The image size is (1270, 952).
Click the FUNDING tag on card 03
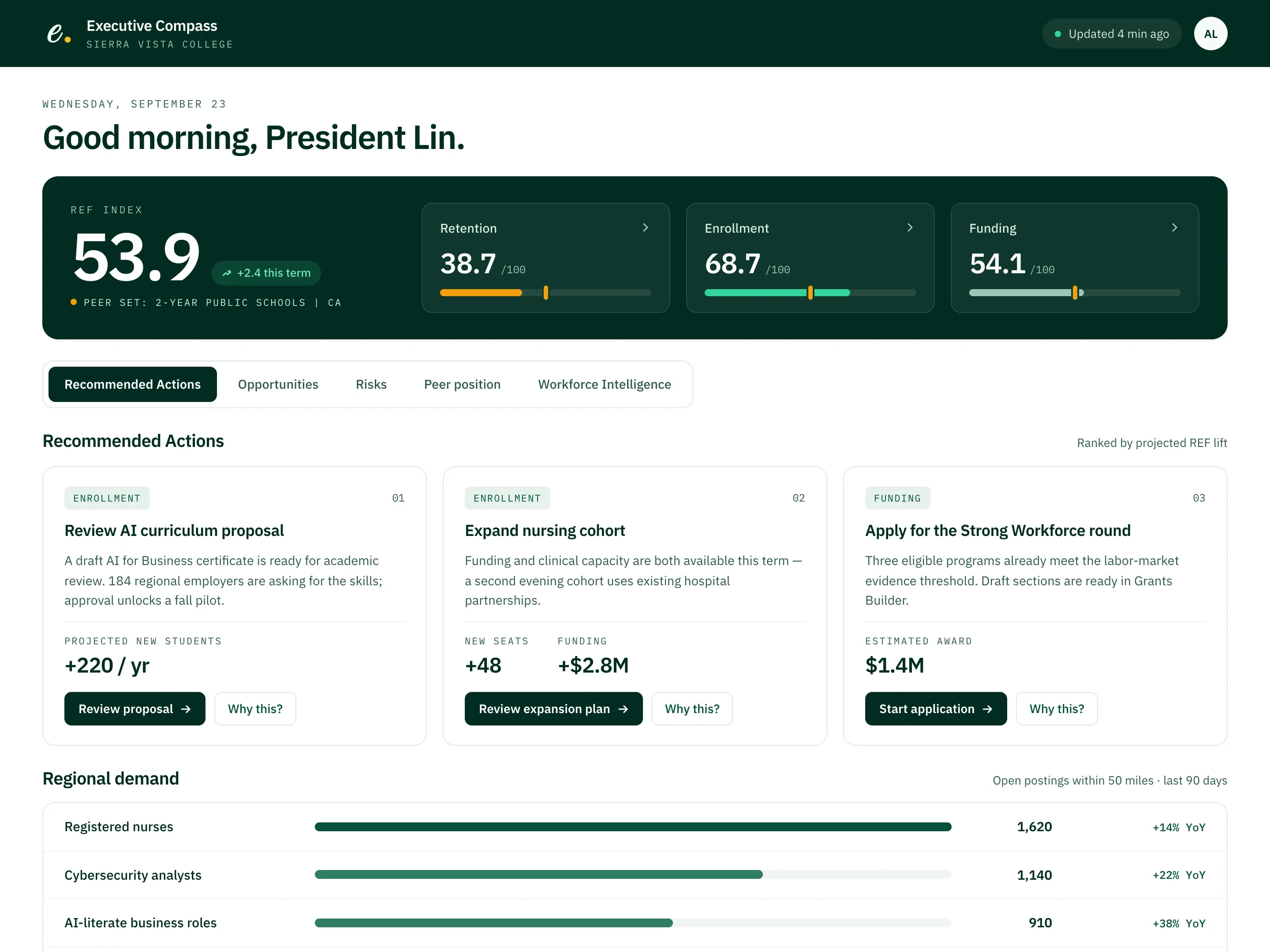[x=897, y=498]
